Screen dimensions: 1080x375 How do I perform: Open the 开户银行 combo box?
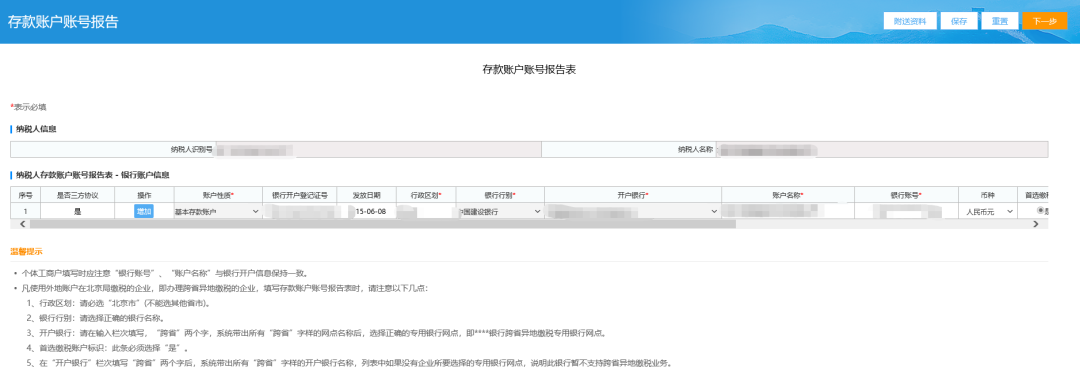632,212
